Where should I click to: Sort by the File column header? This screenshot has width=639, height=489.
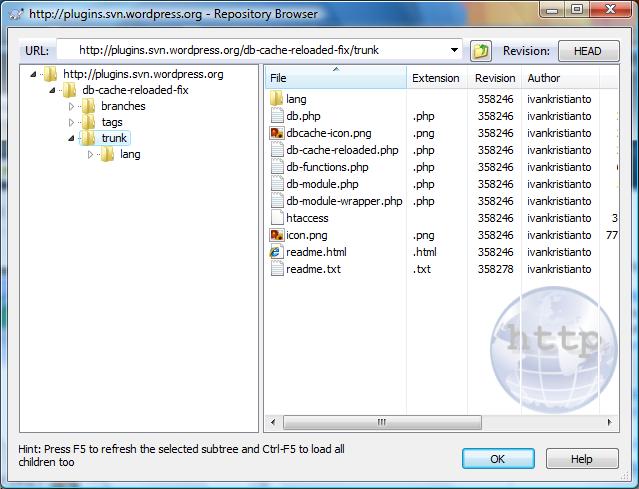[336, 78]
